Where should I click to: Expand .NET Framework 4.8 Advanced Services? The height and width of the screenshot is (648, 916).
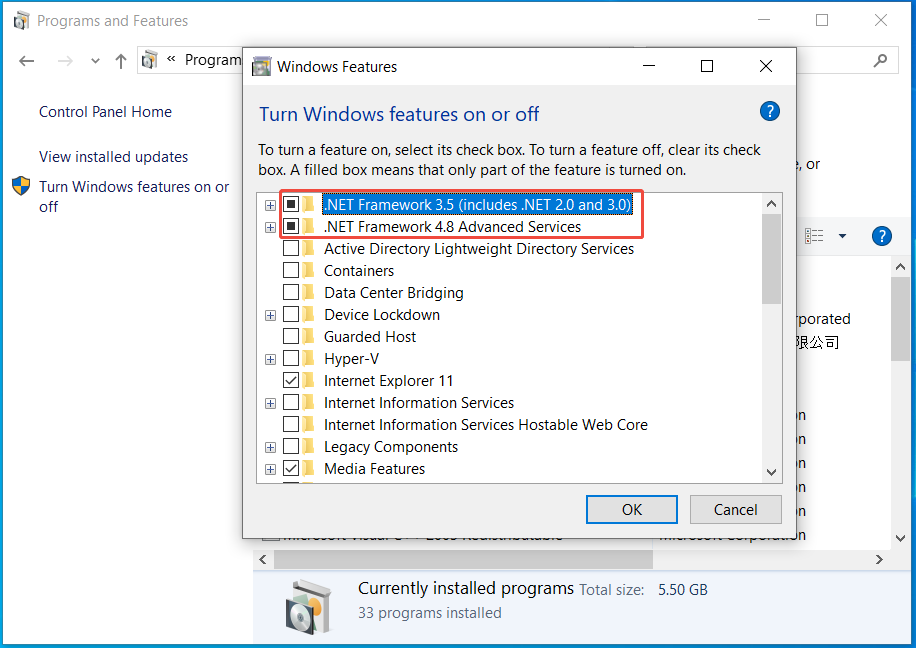tap(270, 227)
